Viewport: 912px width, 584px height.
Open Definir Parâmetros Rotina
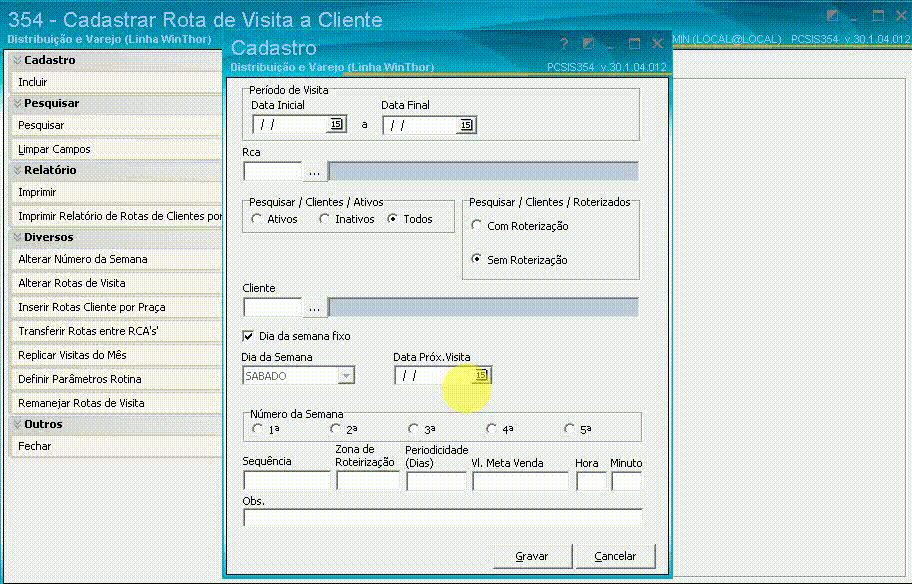click(x=116, y=379)
